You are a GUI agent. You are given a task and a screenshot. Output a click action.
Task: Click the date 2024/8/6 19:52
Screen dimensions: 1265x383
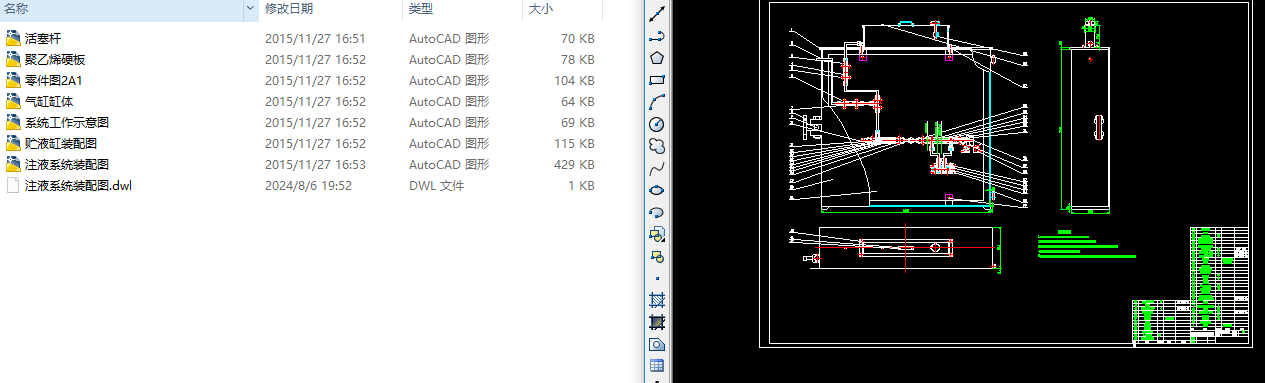click(x=308, y=186)
